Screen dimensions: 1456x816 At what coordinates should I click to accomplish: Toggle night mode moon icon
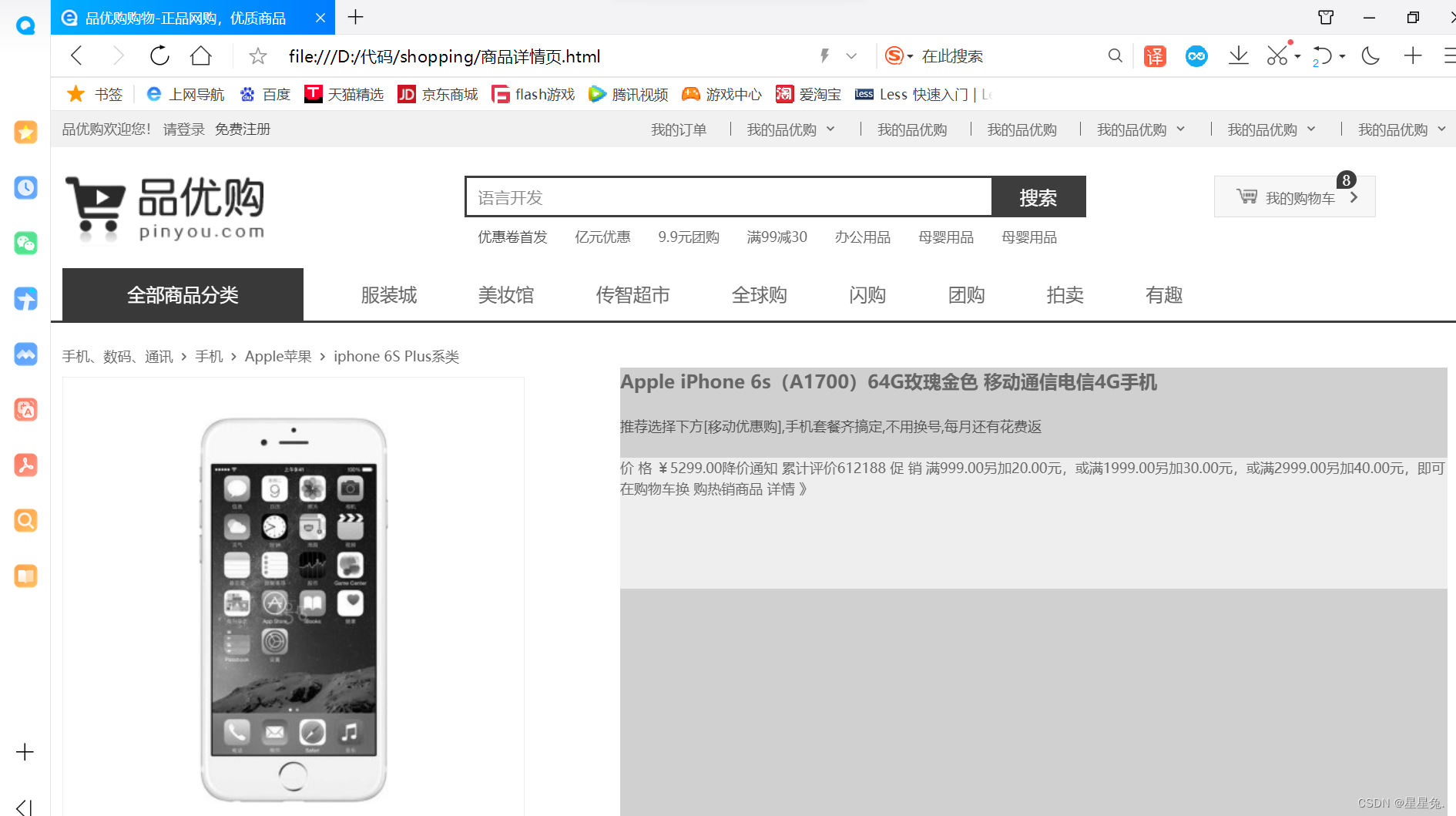[1370, 55]
